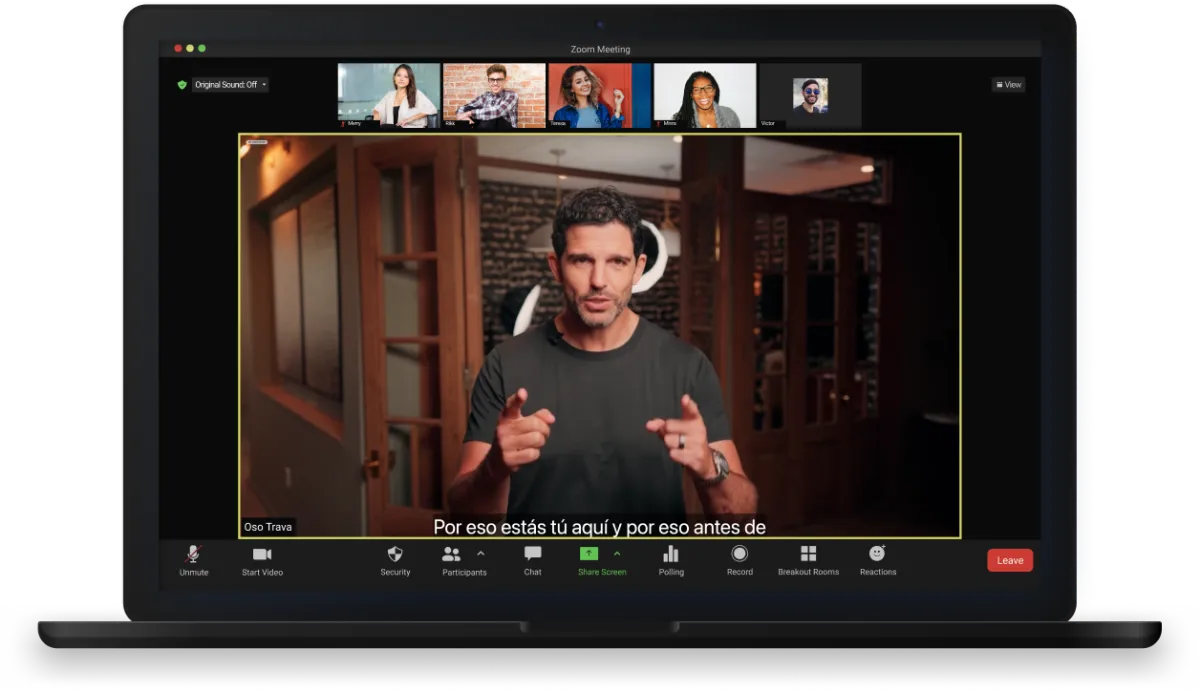Click the Oso Trava name label

click(x=268, y=527)
